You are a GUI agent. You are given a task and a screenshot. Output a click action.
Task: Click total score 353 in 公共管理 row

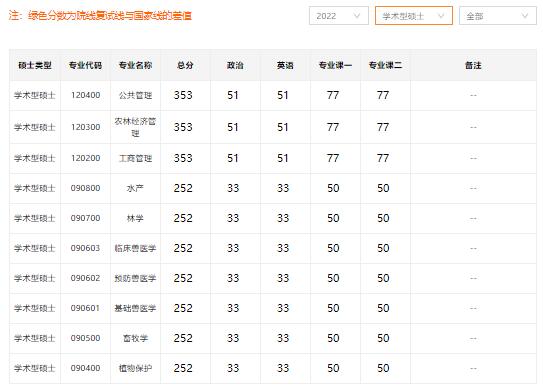tap(183, 95)
